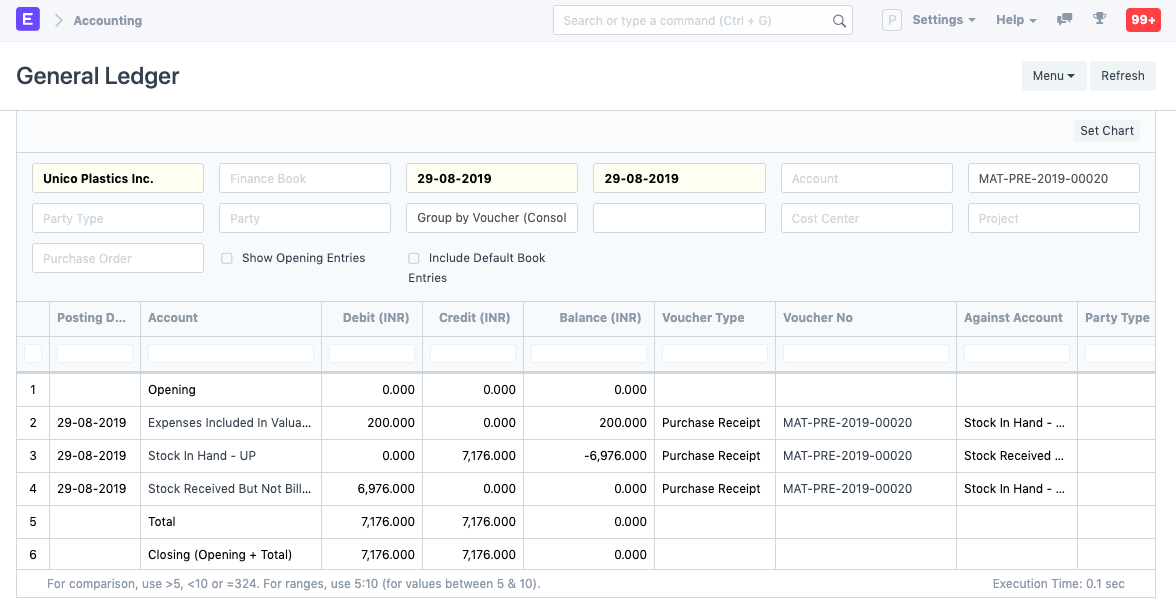Open the 99+ notifications badge
1176x608 pixels.
click(1142, 19)
